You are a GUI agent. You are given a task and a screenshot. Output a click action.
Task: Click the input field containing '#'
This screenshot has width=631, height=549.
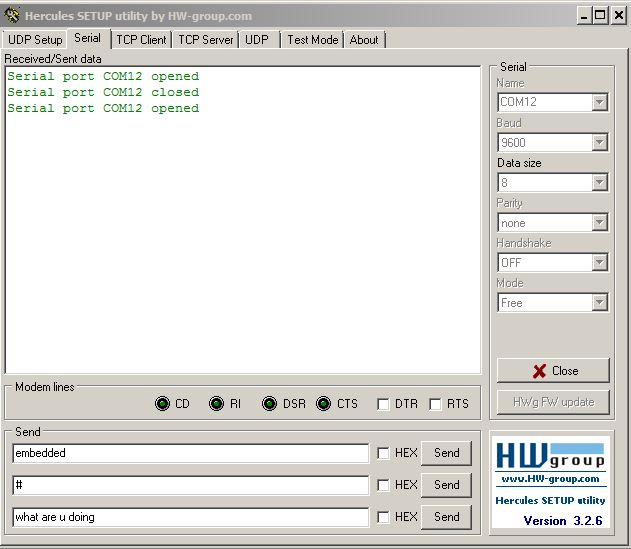pyautogui.click(x=190, y=485)
